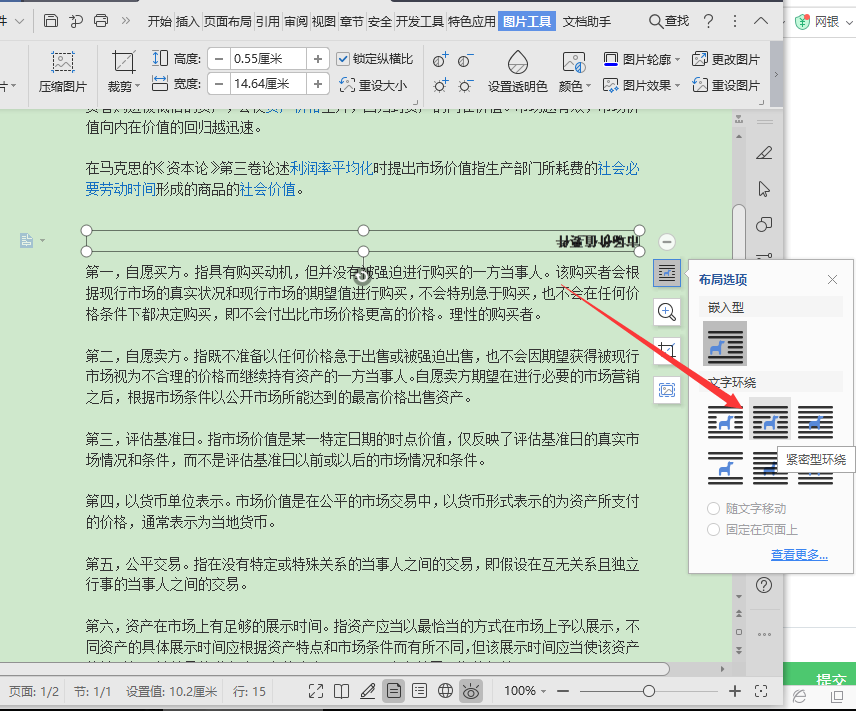Switch to web layout globe icon
Image resolution: width=856 pixels, height=711 pixels.
(445, 691)
